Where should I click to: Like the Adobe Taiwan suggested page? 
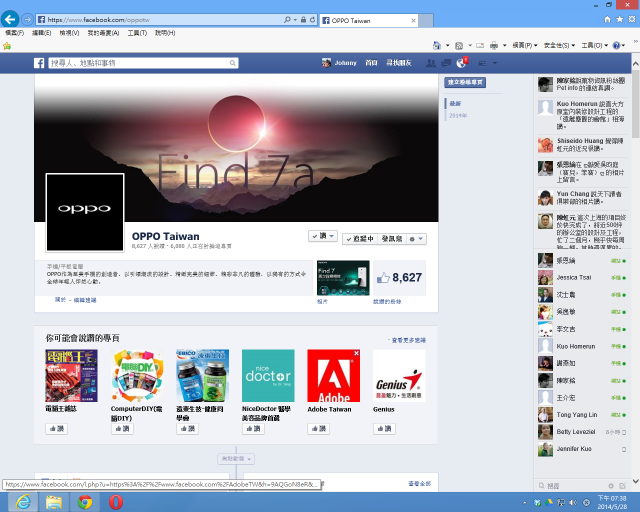coord(319,429)
